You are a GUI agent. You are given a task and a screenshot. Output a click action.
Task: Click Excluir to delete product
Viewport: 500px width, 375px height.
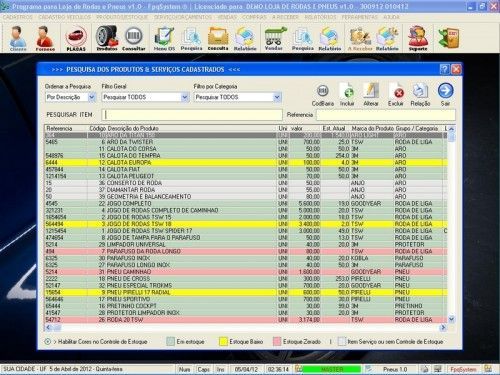(396, 95)
